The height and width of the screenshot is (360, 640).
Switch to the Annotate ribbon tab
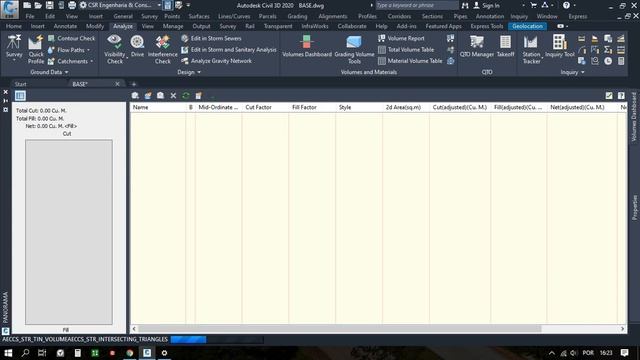click(x=65, y=26)
